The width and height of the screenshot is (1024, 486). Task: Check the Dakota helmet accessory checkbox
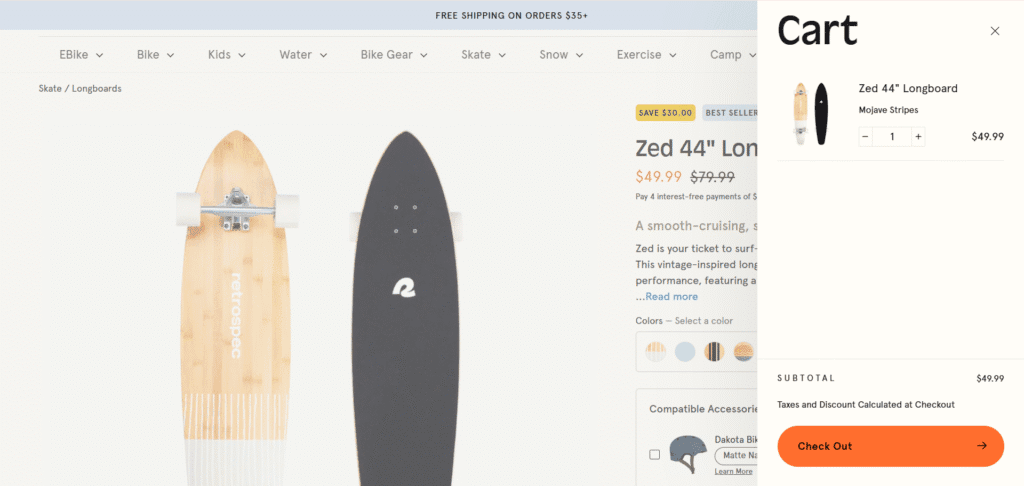(654, 454)
